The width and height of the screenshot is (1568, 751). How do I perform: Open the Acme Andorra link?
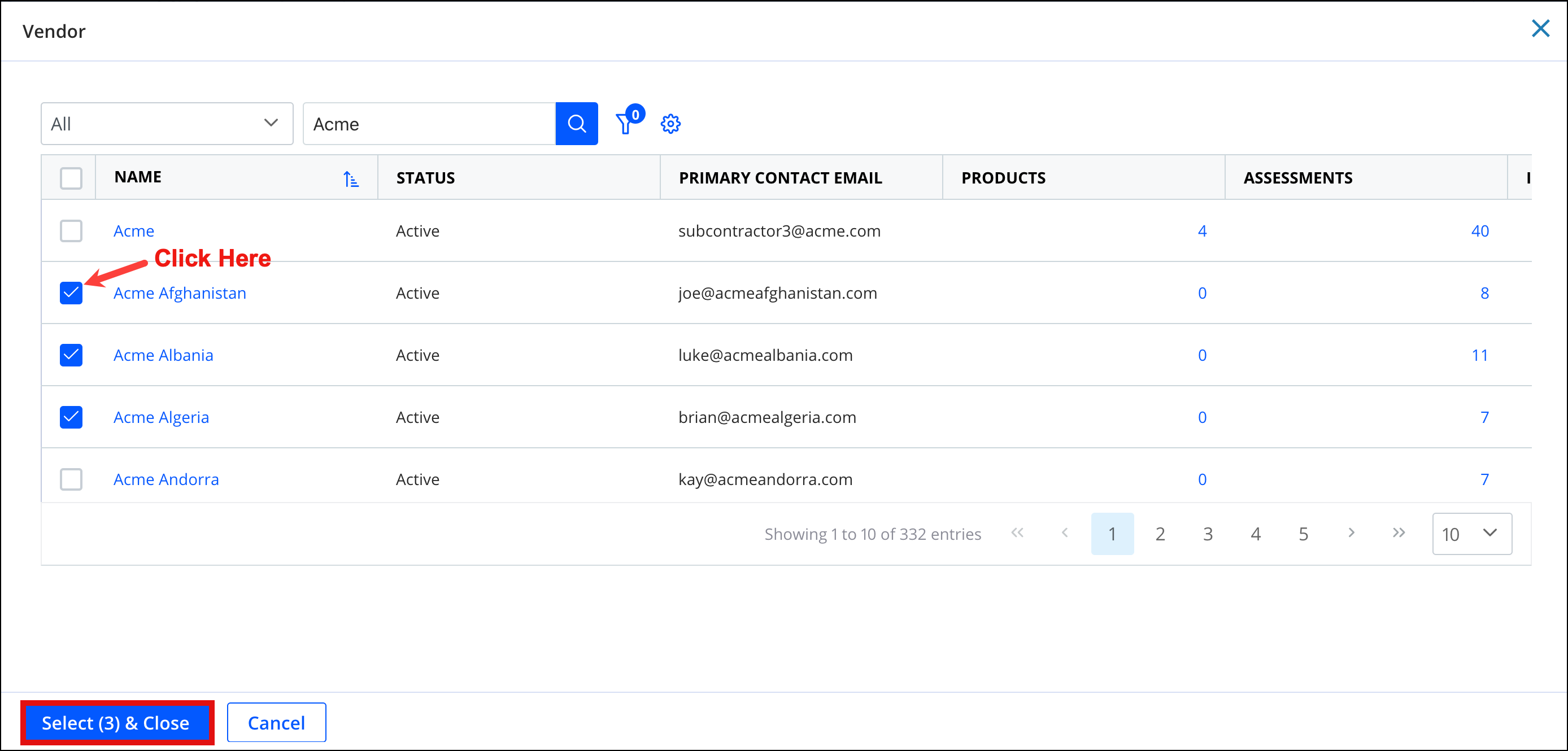coord(166,479)
